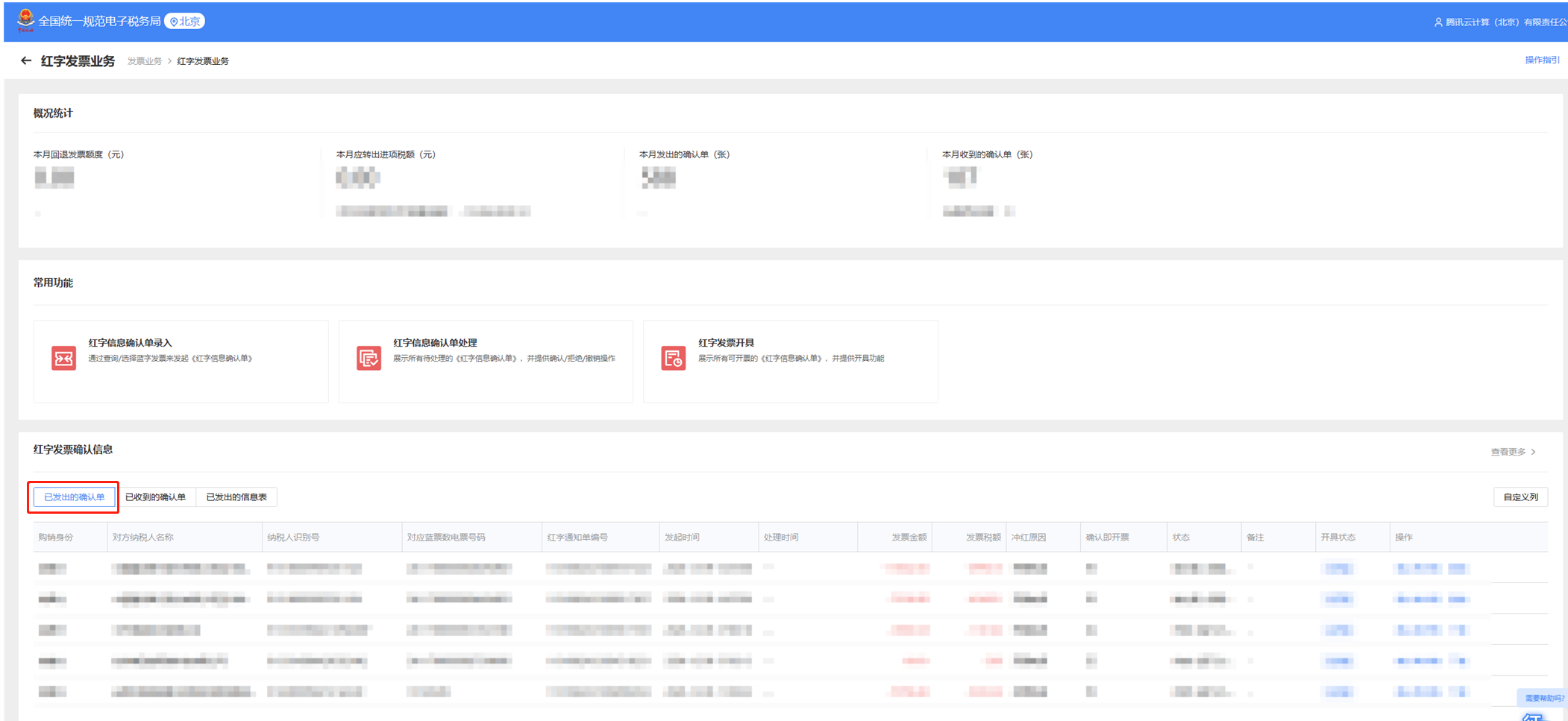This screenshot has width=1568, height=721.
Task: Click the 发票金额 column header
Action: 909,538
